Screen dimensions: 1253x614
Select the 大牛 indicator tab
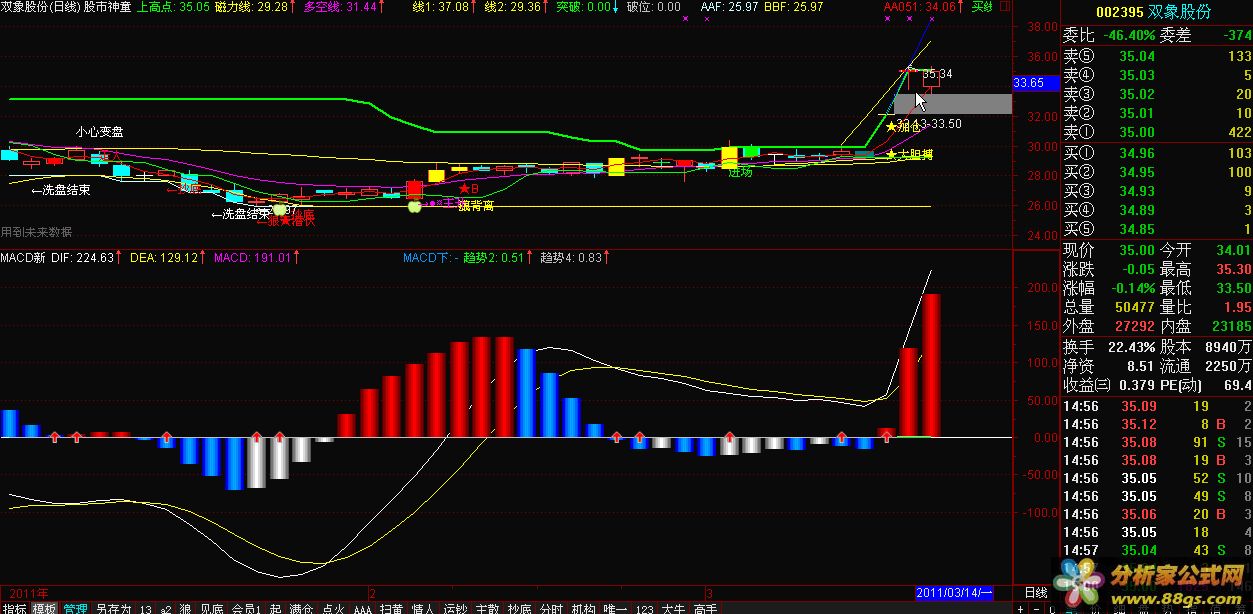click(673, 607)
